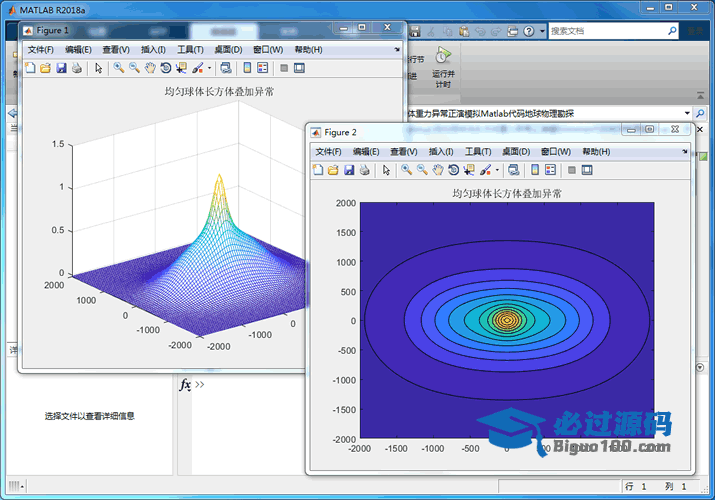Open MATLAB help question mark icon
The image size is (715, 500).
(x=528, y=31)
